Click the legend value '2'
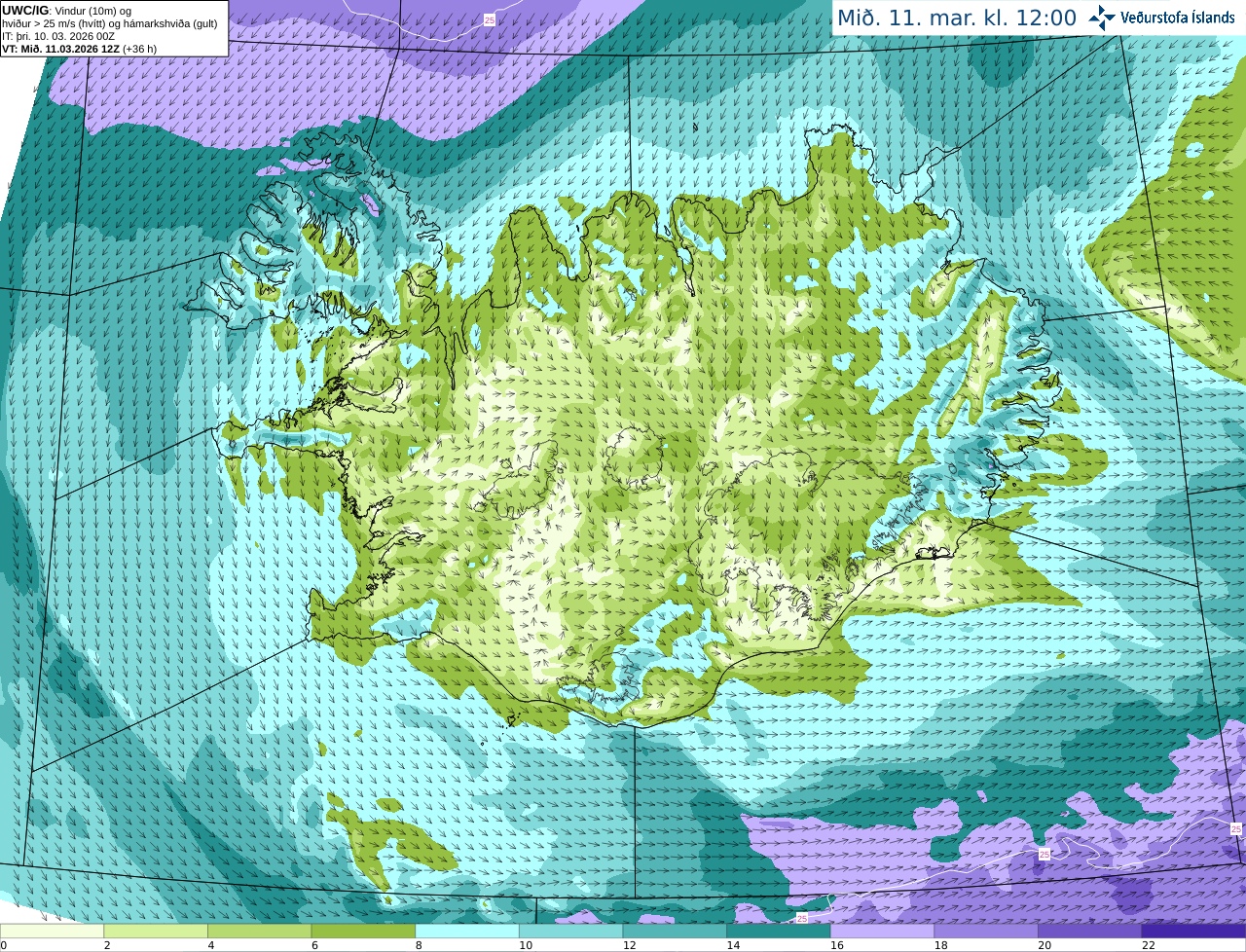The height and width of the screenshot is (952, 1246). point(107,945)
